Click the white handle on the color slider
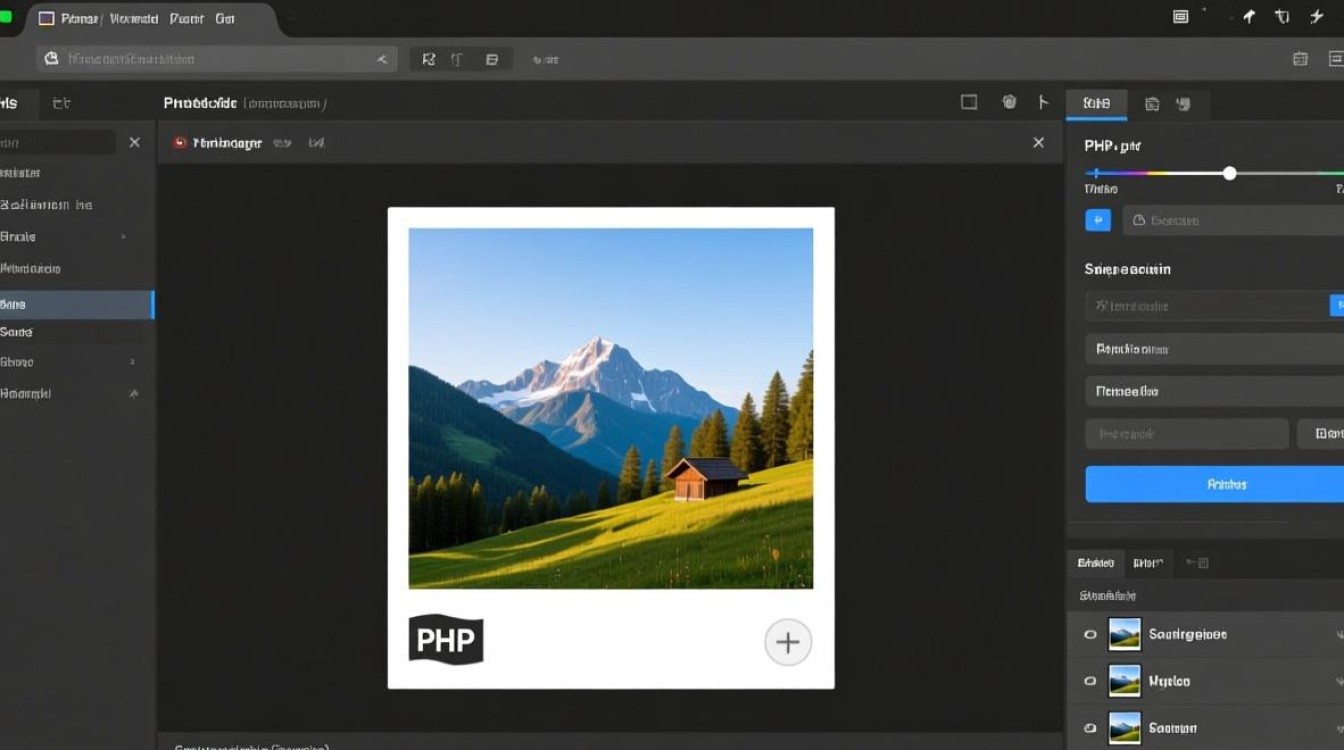Viewport: 1344px width, 750px height. [x=1229, y=173]
